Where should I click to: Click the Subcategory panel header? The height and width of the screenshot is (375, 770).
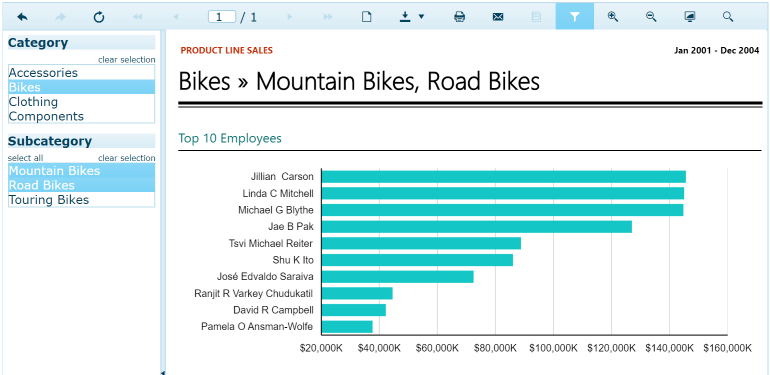tap(82, 141)
